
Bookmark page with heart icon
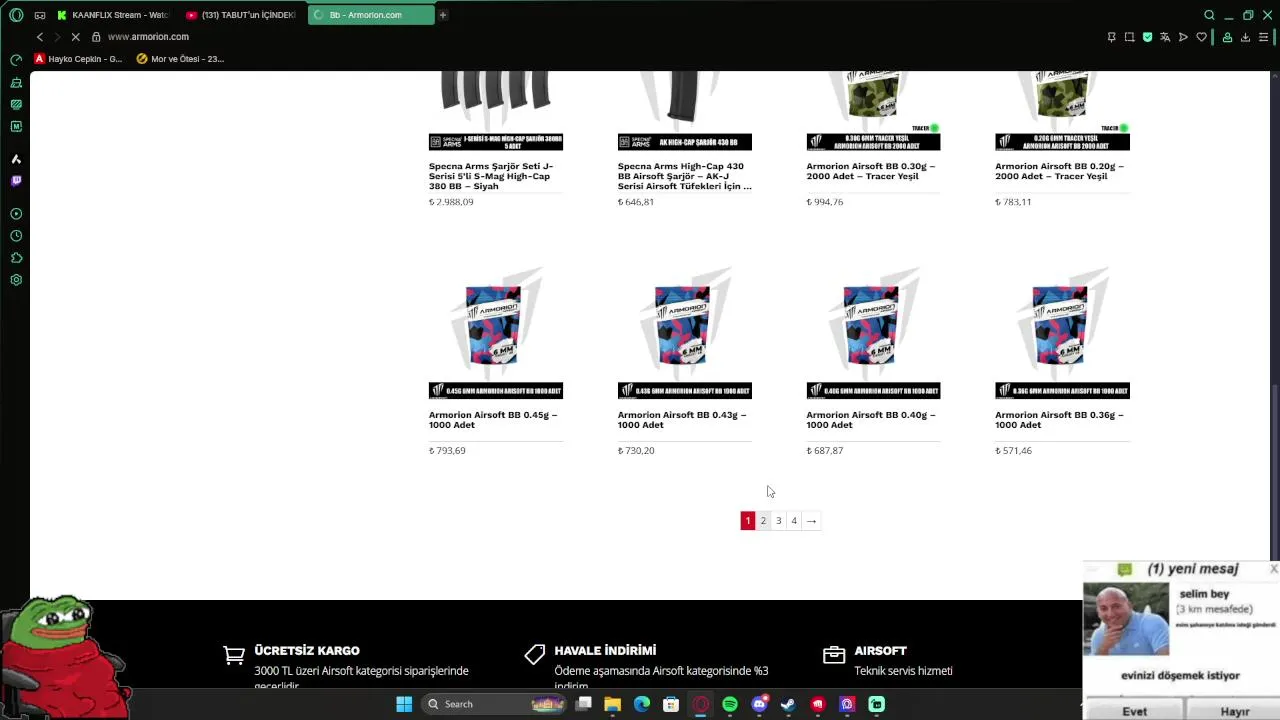tap(1201, 37)
